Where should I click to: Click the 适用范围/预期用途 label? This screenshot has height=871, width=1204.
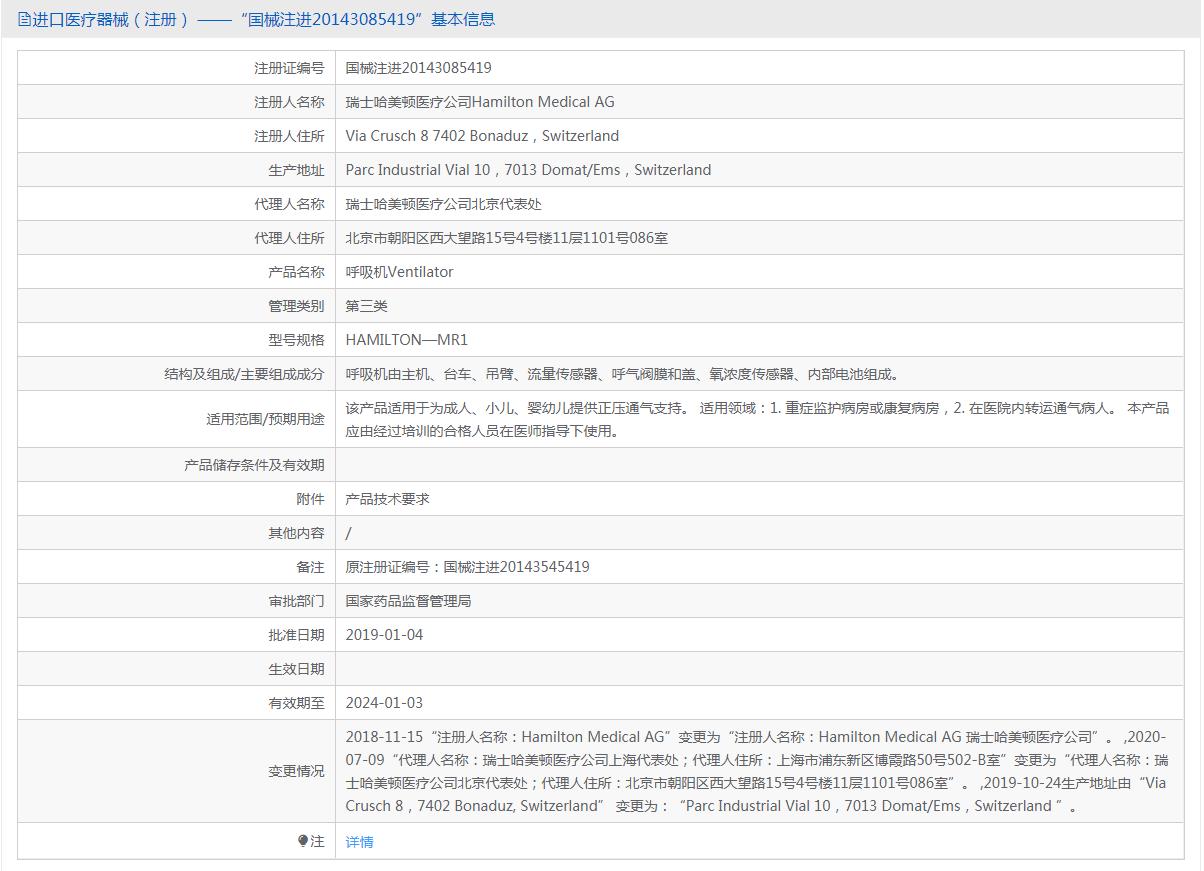(x=265, y=419)
